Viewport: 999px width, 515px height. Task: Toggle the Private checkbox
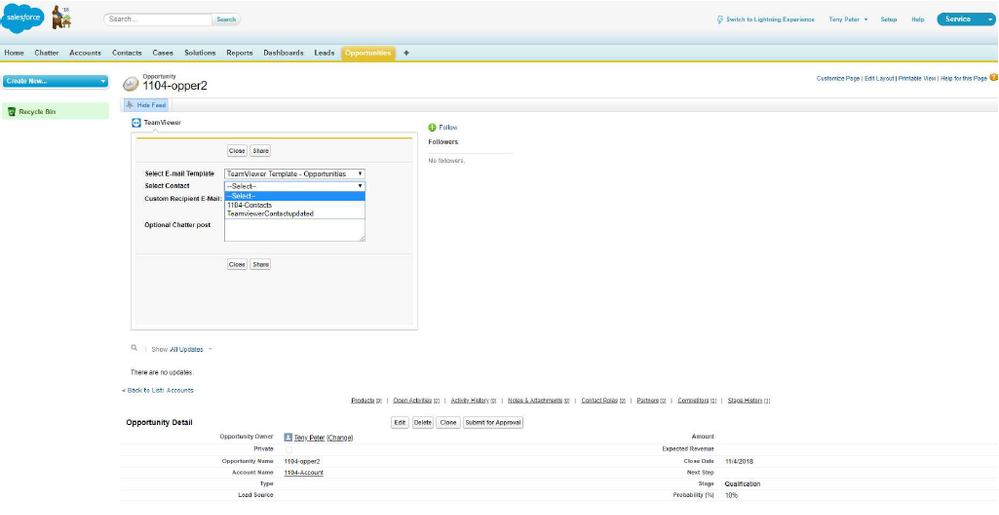click(x=289, y=449)
